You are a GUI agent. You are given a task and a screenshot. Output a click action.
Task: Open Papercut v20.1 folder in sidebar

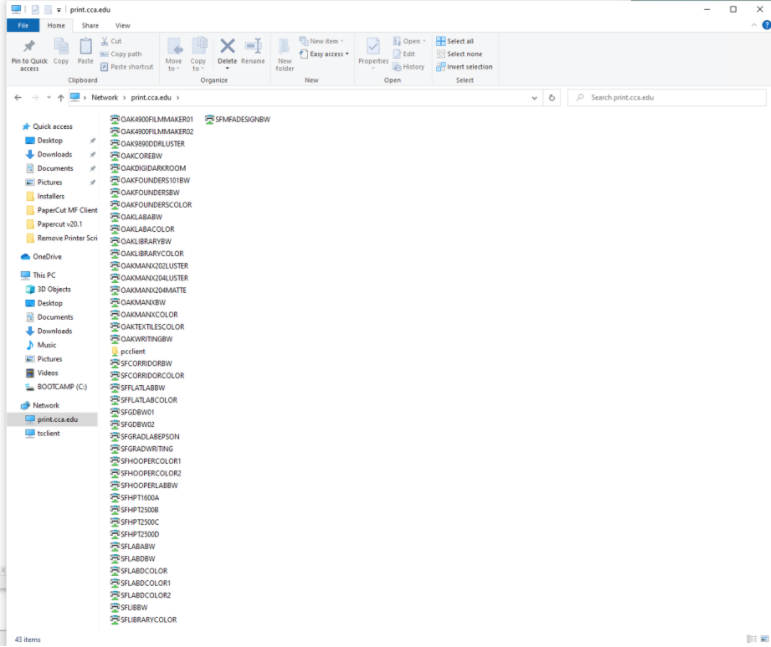click(x=59, y=224)
